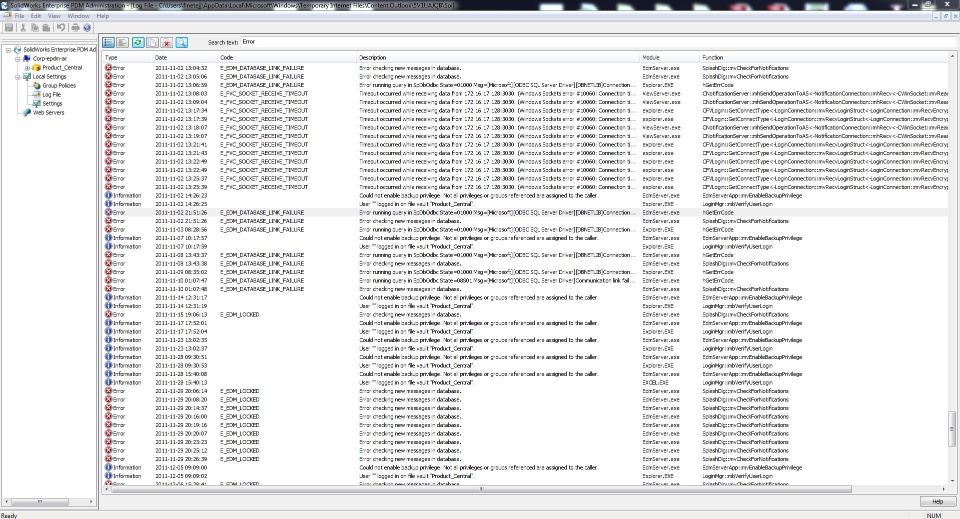Click the Help button at bottom right
The height and width of the screenshot is (519, 960).
(x=937, y=501)
